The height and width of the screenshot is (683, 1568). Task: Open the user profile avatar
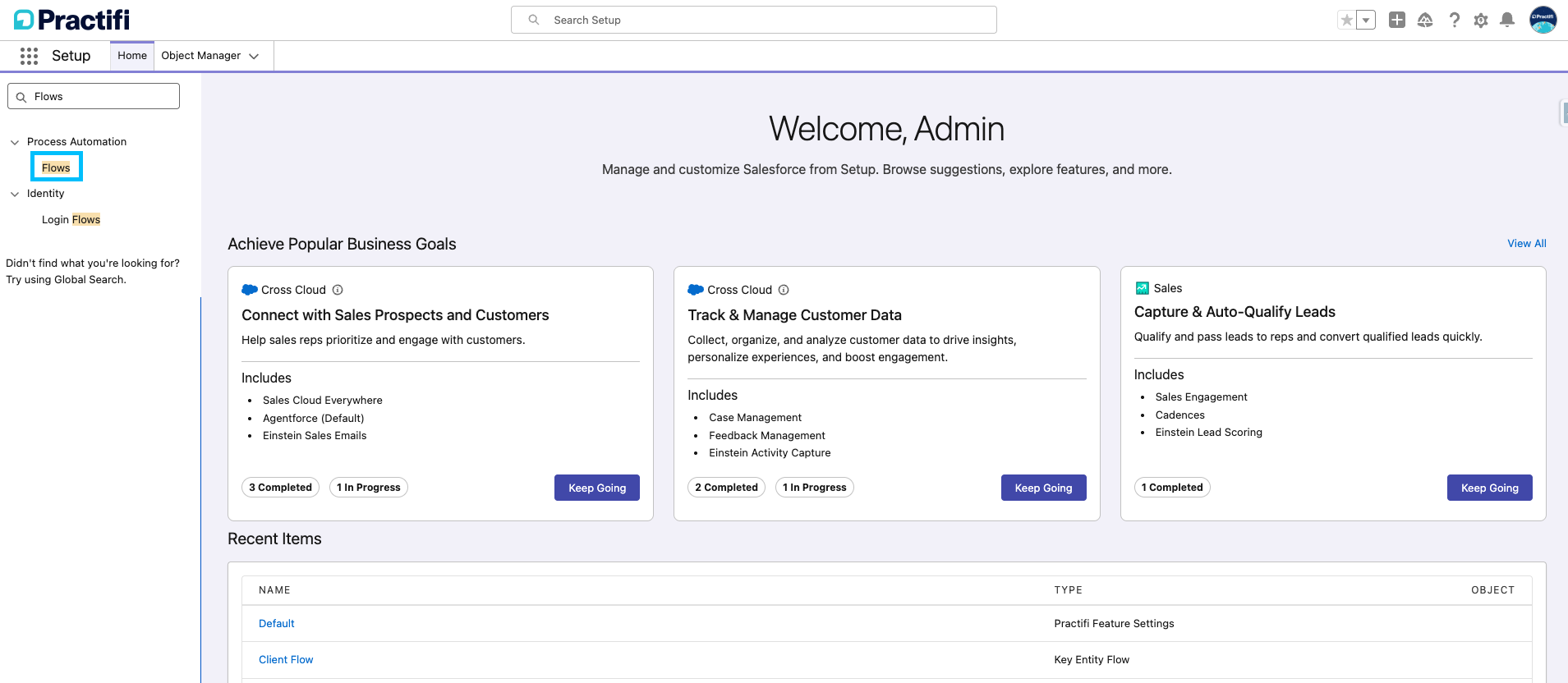[x=1543, y=20]
